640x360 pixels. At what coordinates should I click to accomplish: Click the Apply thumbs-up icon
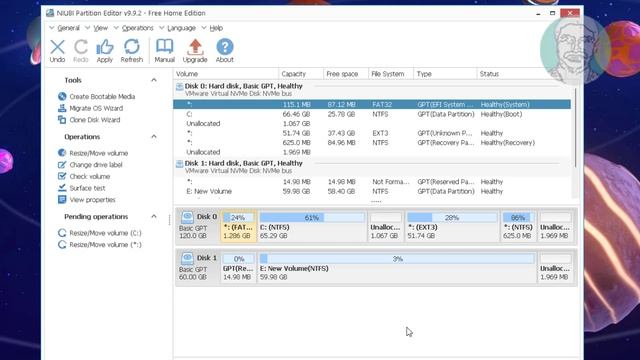[104, 47]
